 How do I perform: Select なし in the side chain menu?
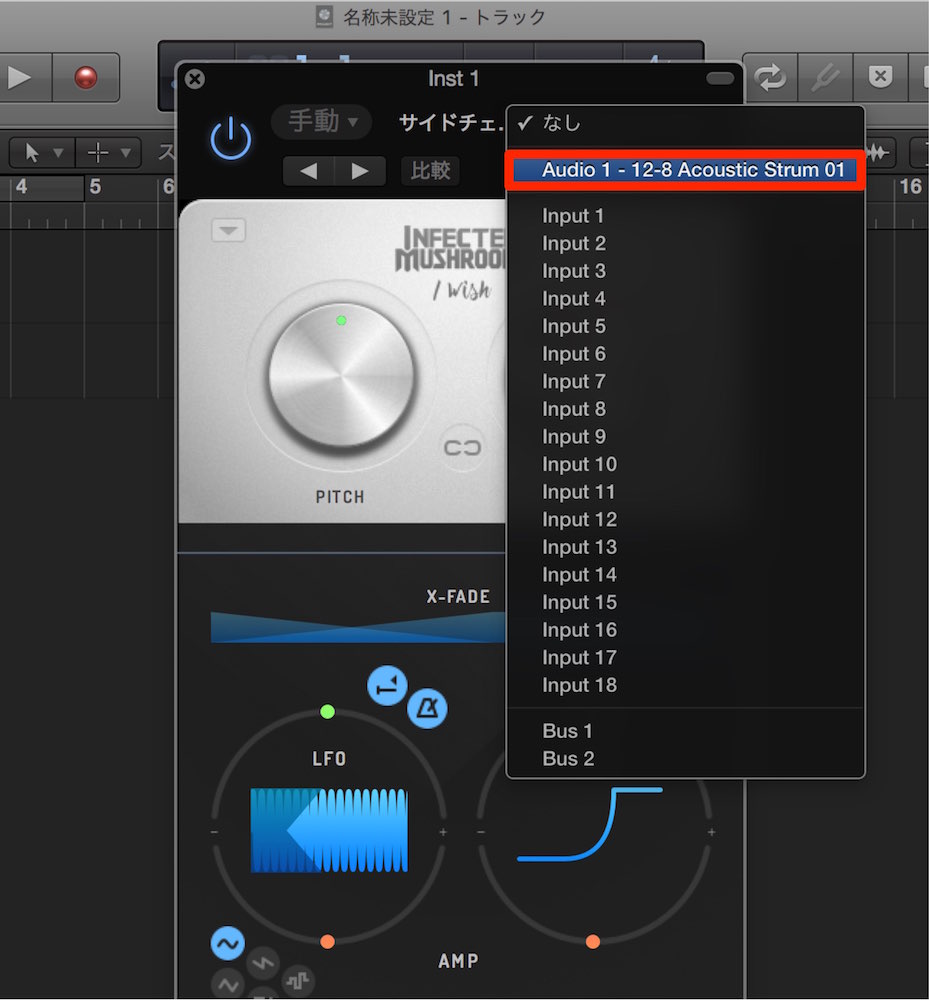pos(685,123)
